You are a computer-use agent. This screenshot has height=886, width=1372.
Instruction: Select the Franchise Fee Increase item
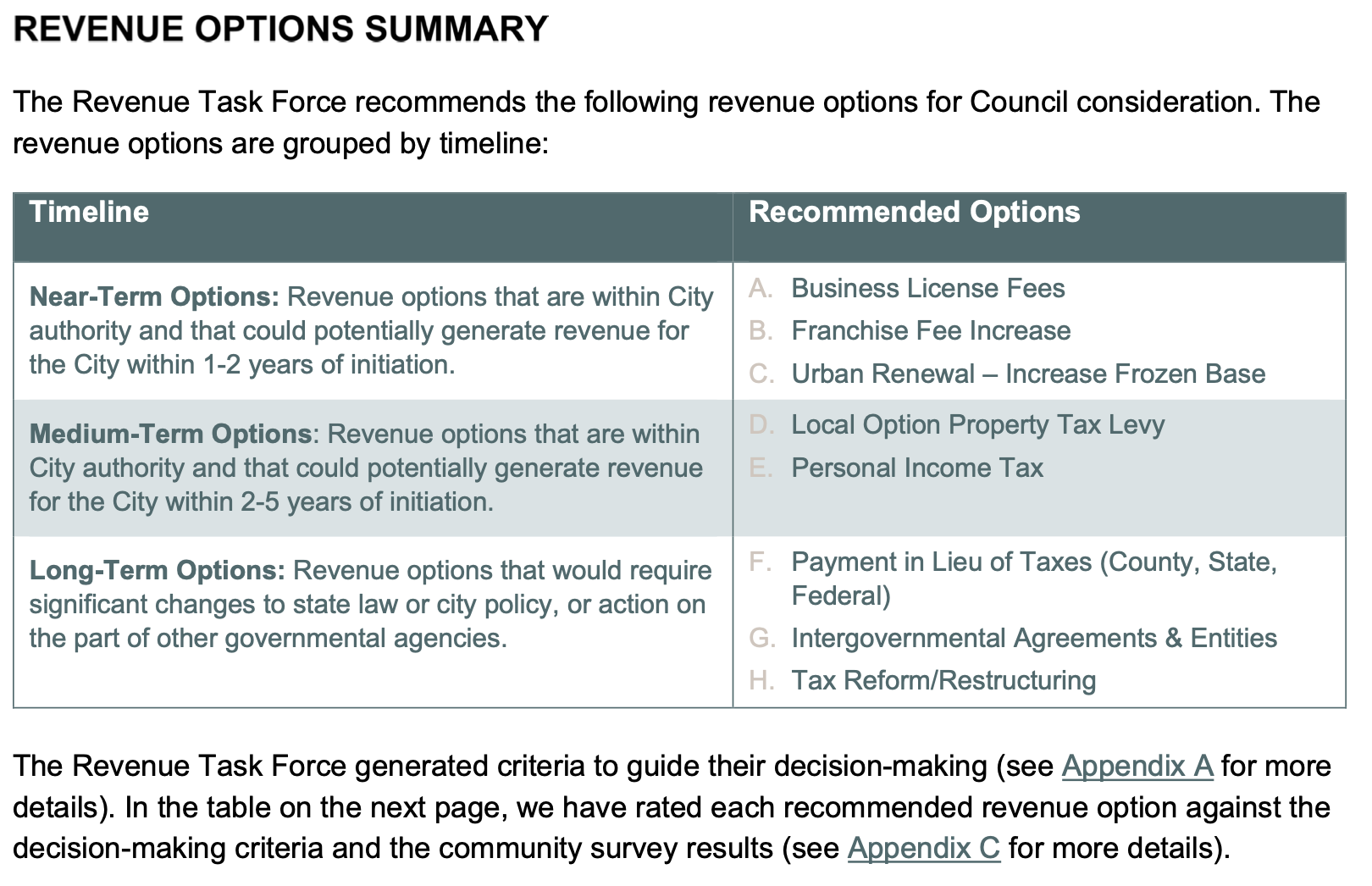tap(930, 331)
